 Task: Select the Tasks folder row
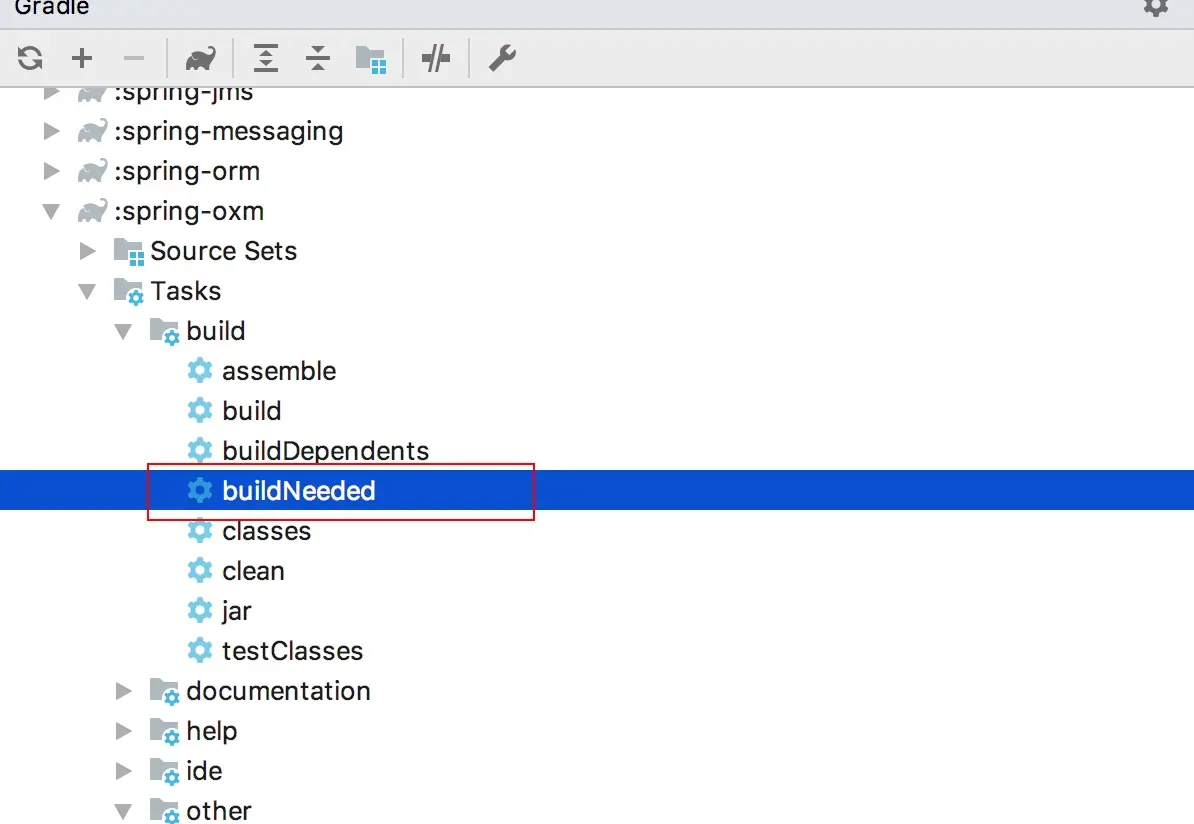[597, 291]
